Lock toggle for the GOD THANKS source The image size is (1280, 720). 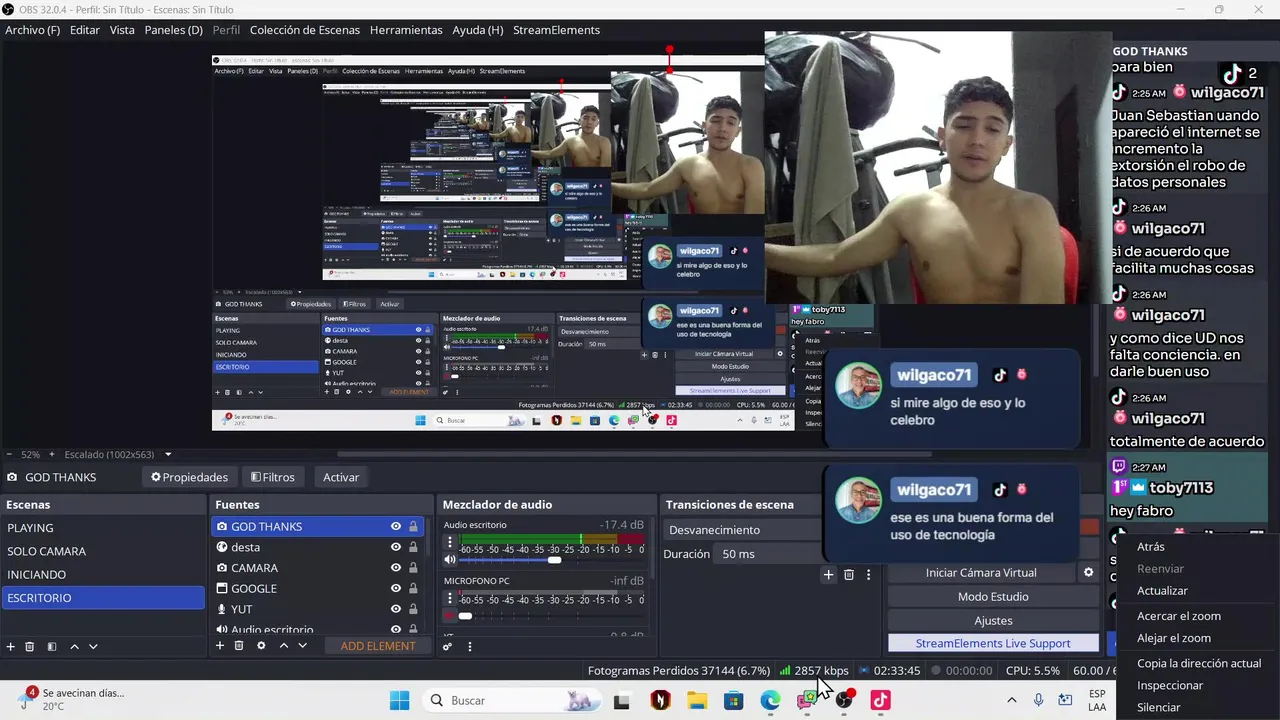click(413, 526)
